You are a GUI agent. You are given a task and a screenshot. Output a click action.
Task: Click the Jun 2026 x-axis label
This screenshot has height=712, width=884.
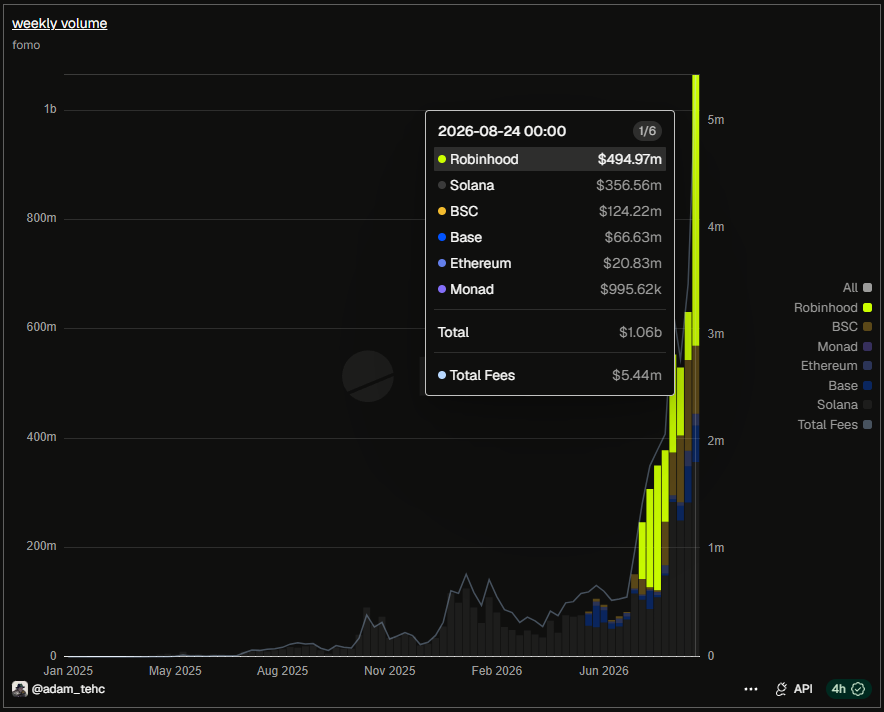604,671
